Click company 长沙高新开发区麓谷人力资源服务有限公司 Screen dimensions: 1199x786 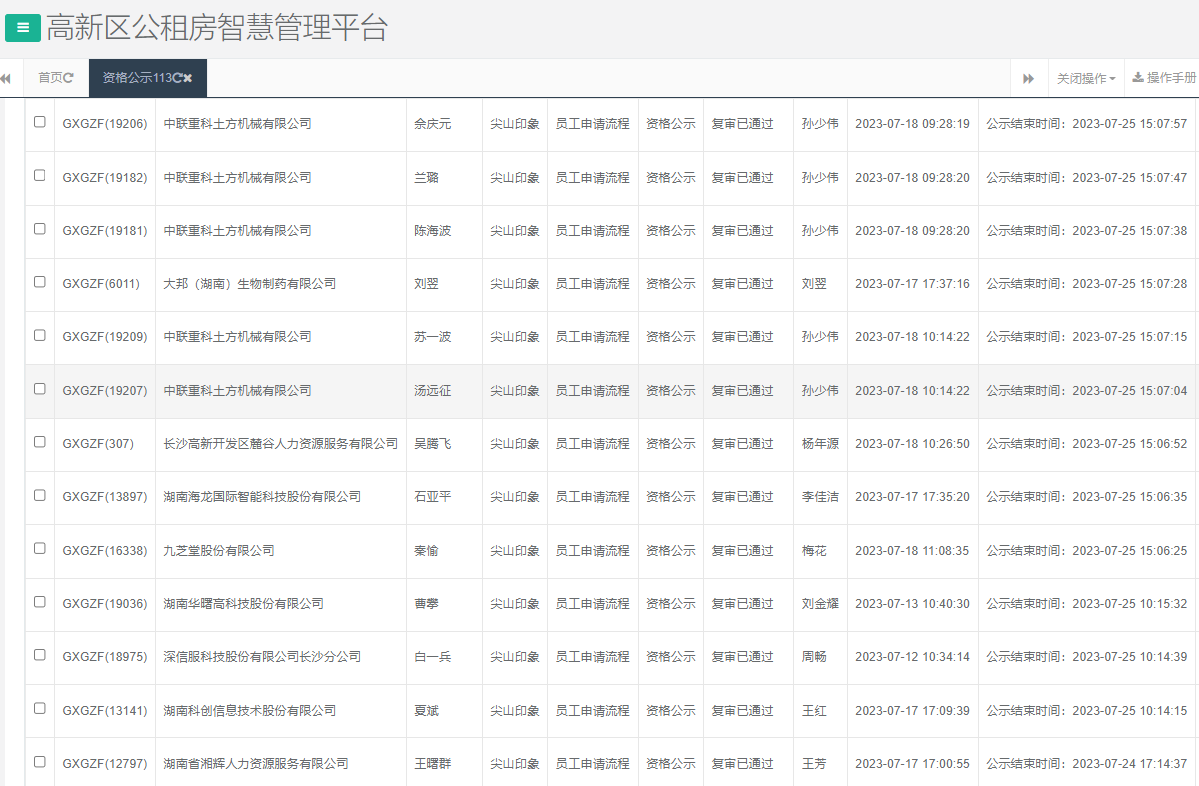click(281, 443)
